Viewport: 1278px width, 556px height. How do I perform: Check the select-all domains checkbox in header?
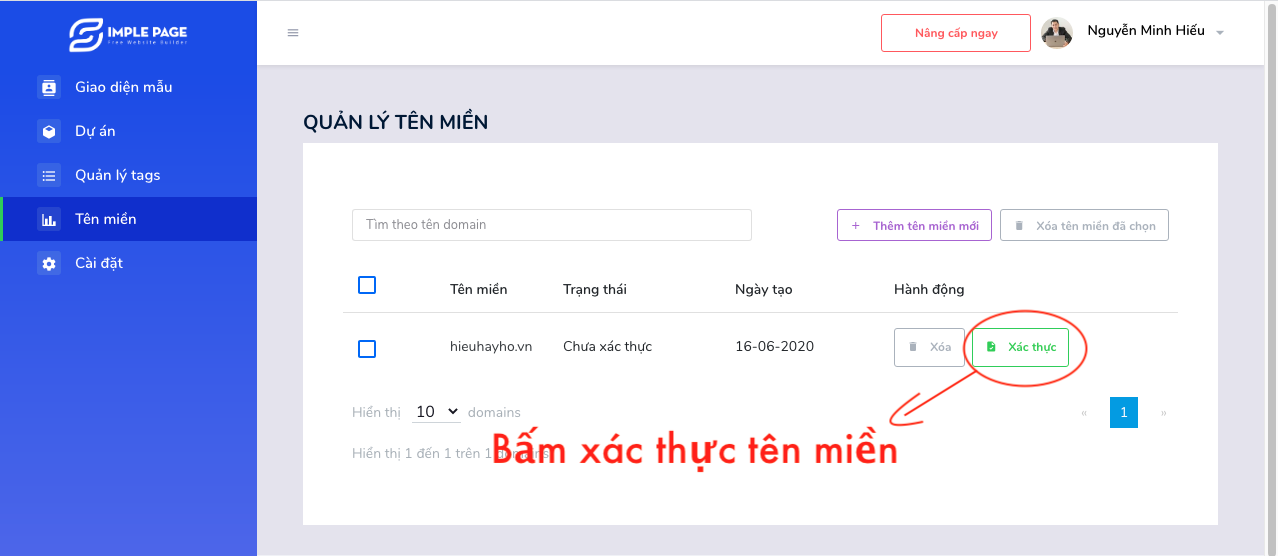tap(367, 285)
